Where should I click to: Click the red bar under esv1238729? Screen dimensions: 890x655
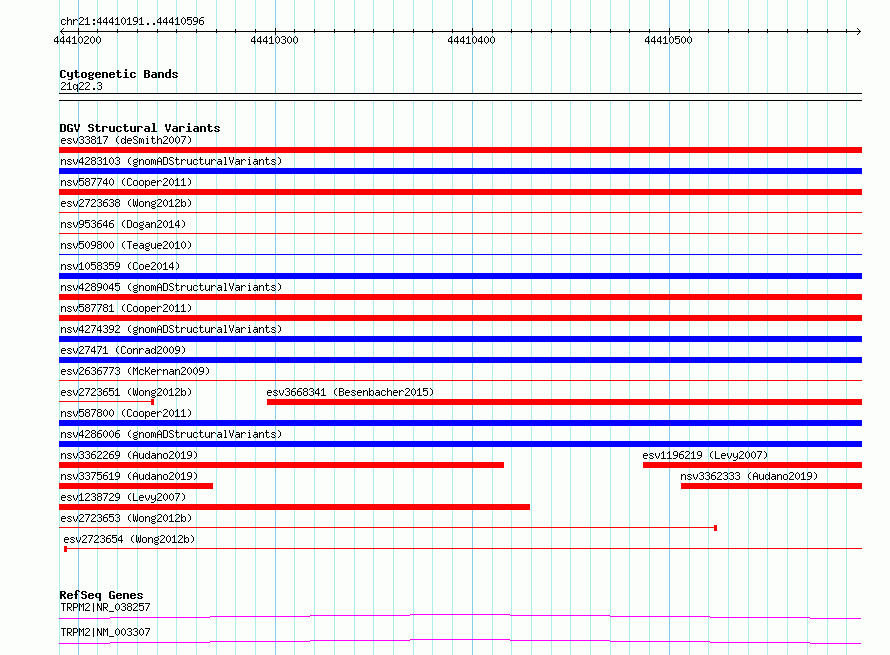pyautogui.click(x=295, y=507)
